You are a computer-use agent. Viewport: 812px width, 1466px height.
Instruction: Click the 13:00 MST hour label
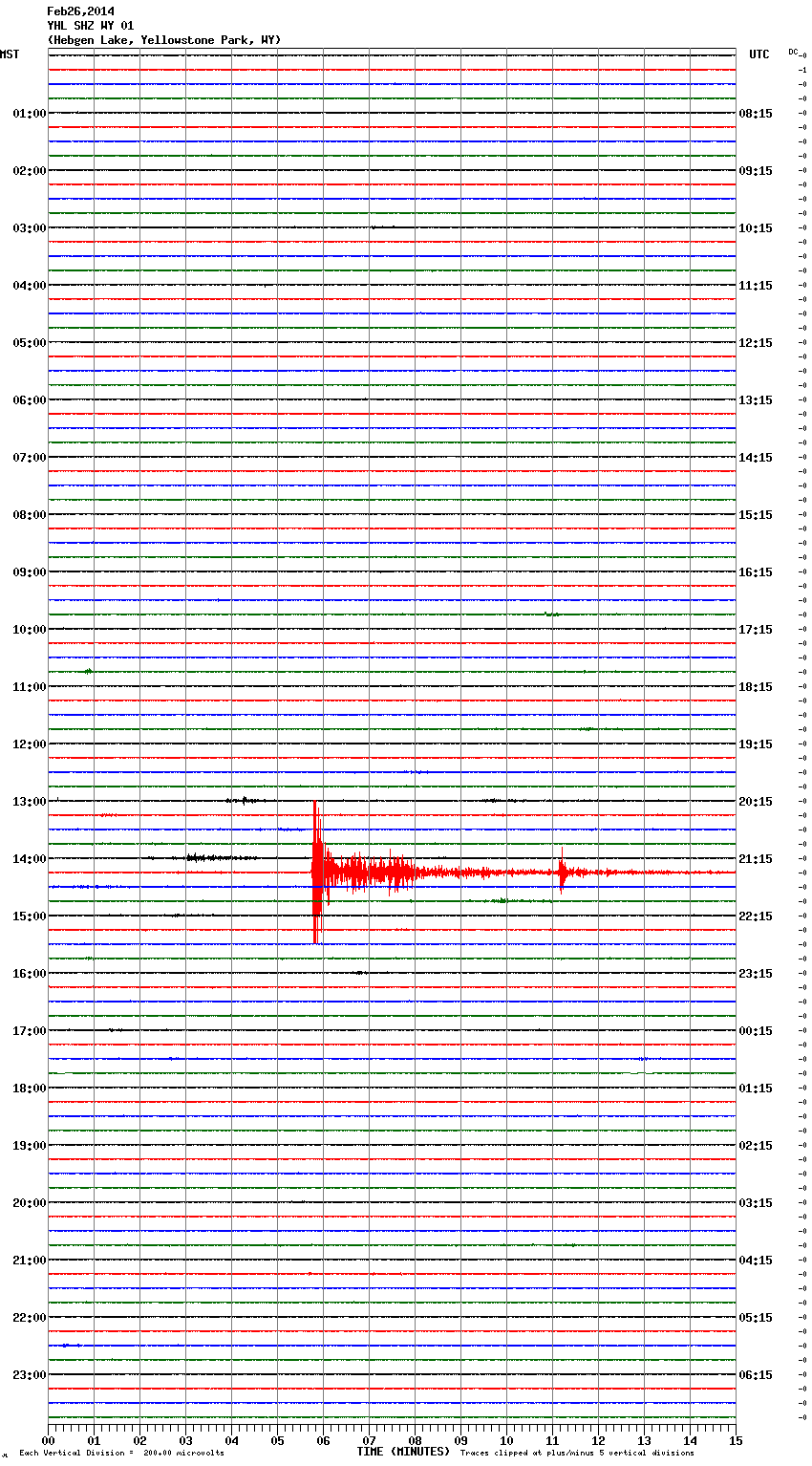click(30, 802)
